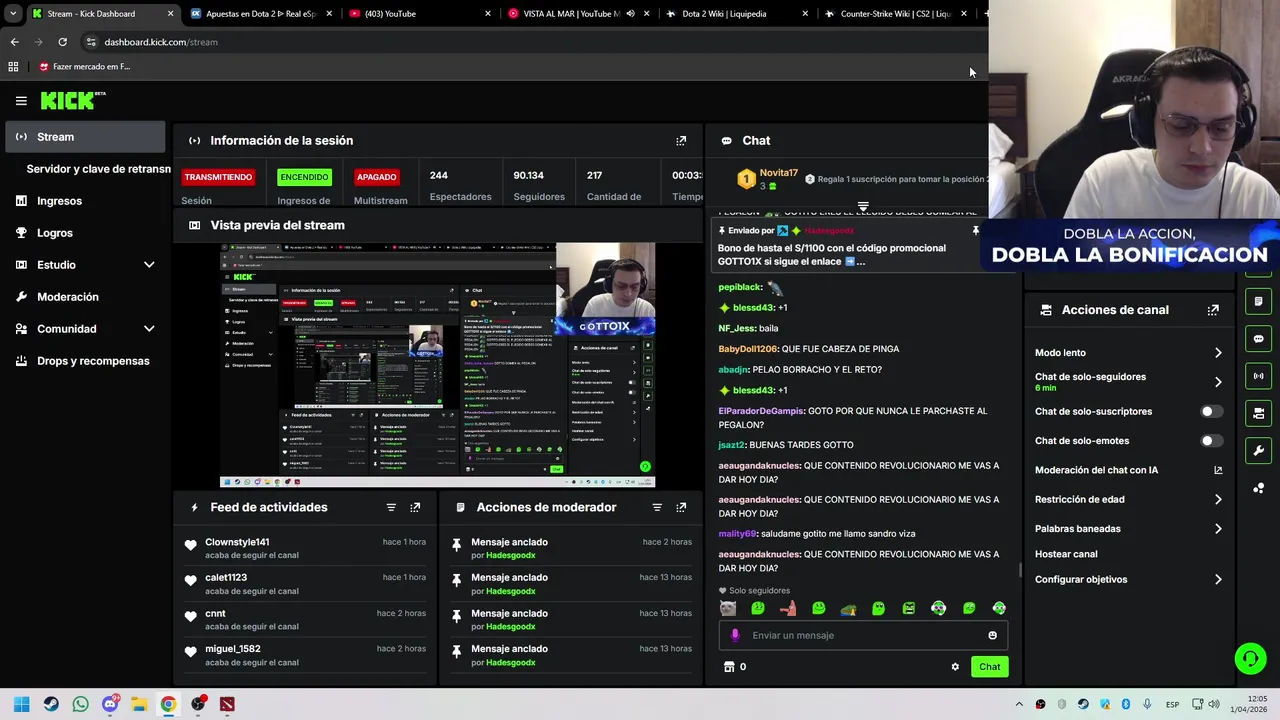Open chat settings gear icon
This screenshot has height=720, width=1280.
955,667
